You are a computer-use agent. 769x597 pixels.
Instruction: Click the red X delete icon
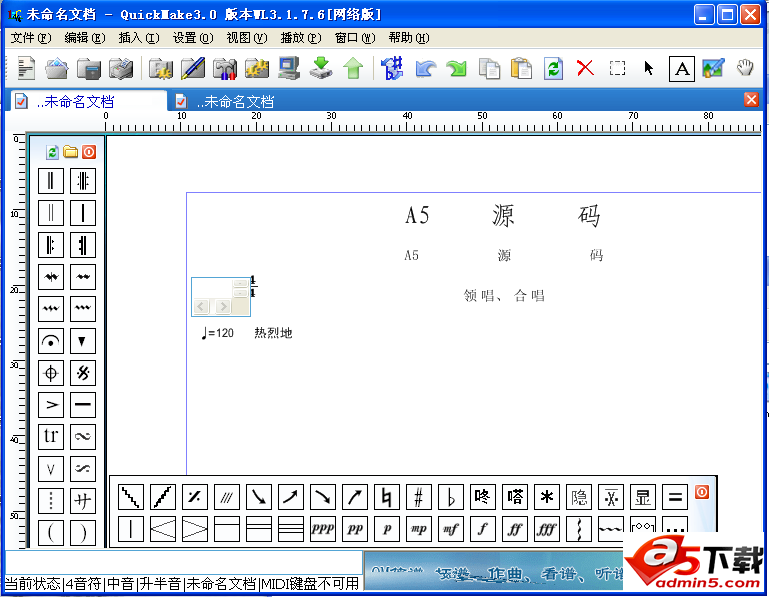(x=585, y=68)
